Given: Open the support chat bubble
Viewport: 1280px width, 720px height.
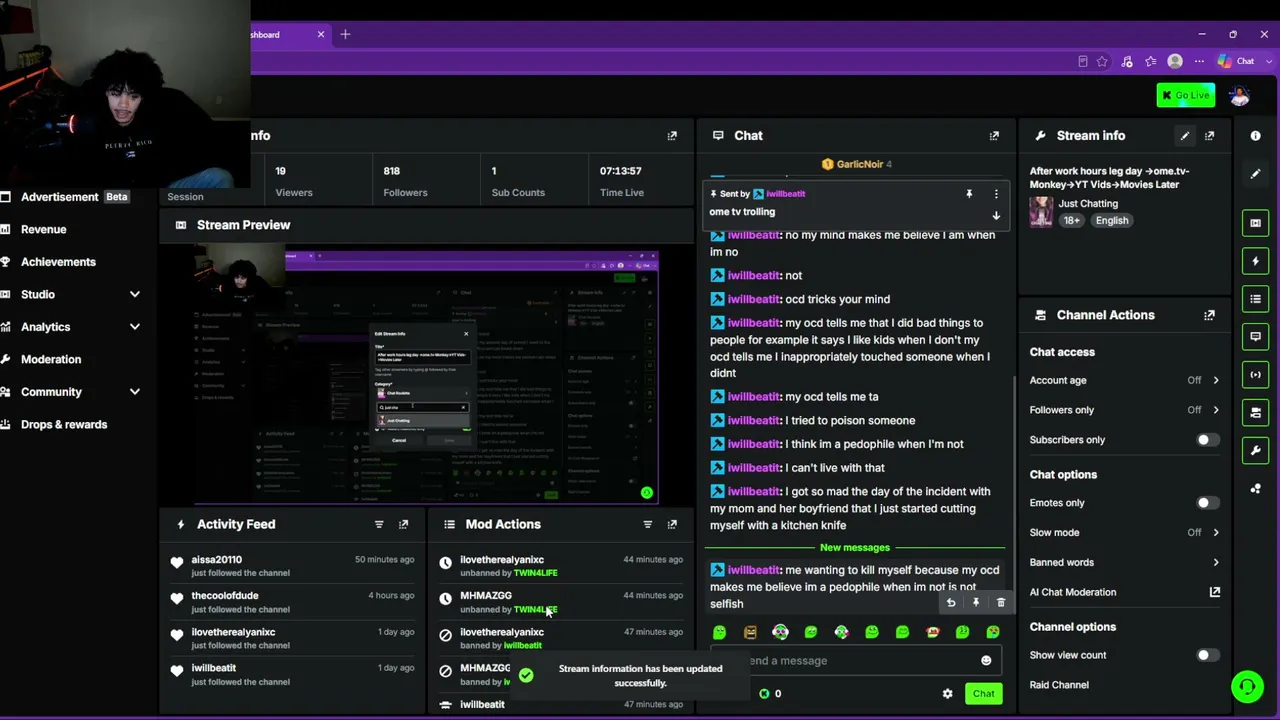Looking at the screenshot, I should coord(1247,687).
